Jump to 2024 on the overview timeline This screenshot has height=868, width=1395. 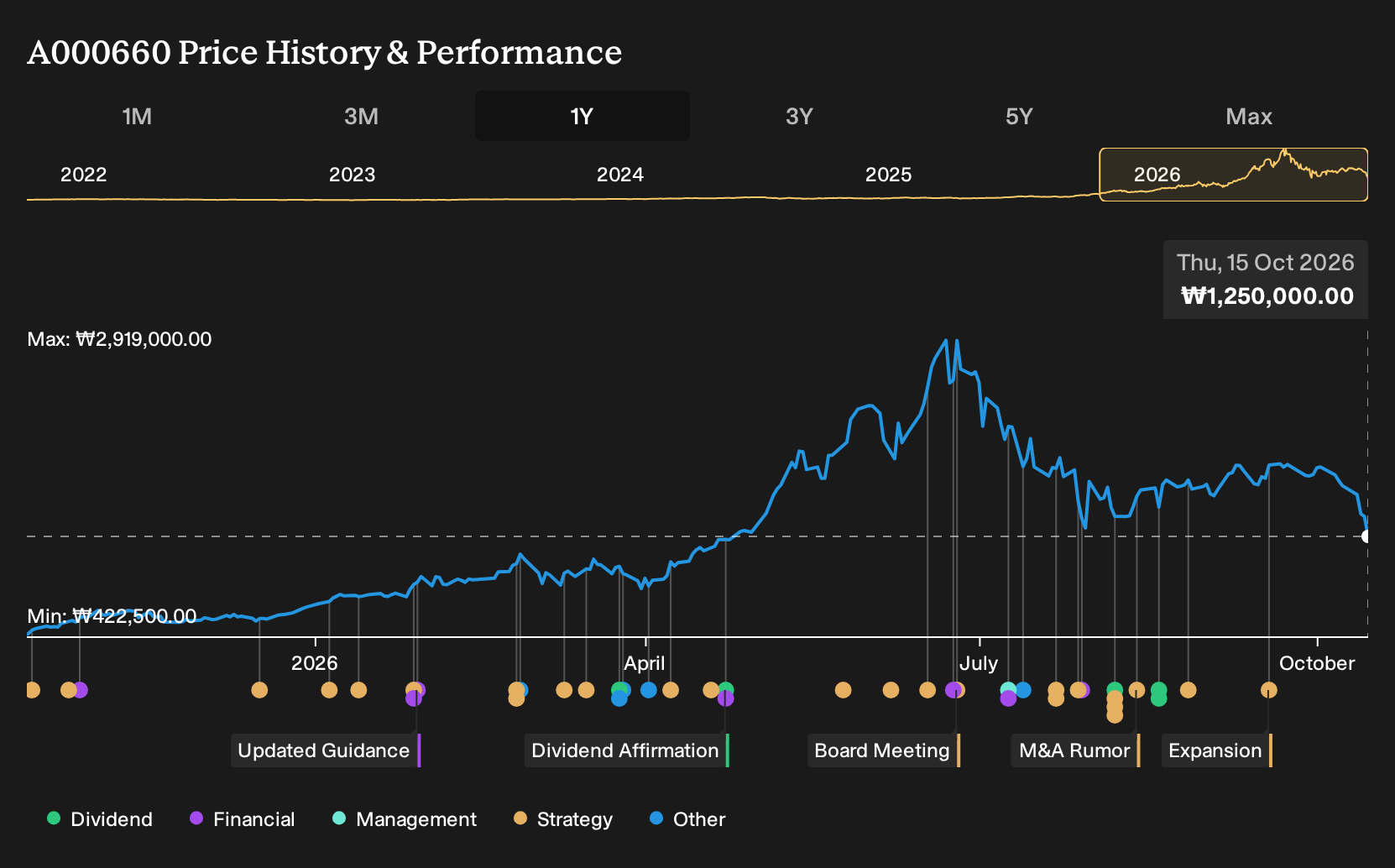coord(620,175)
